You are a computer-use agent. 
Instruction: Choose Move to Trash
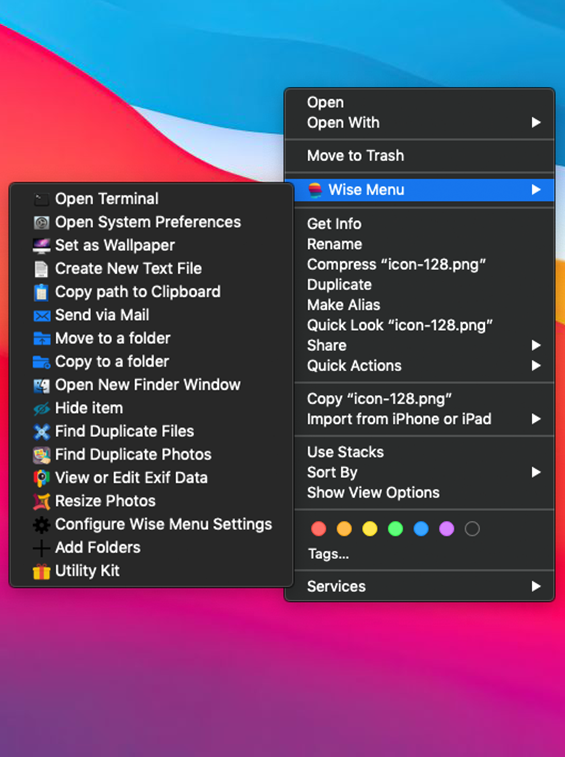coord(419,155)
